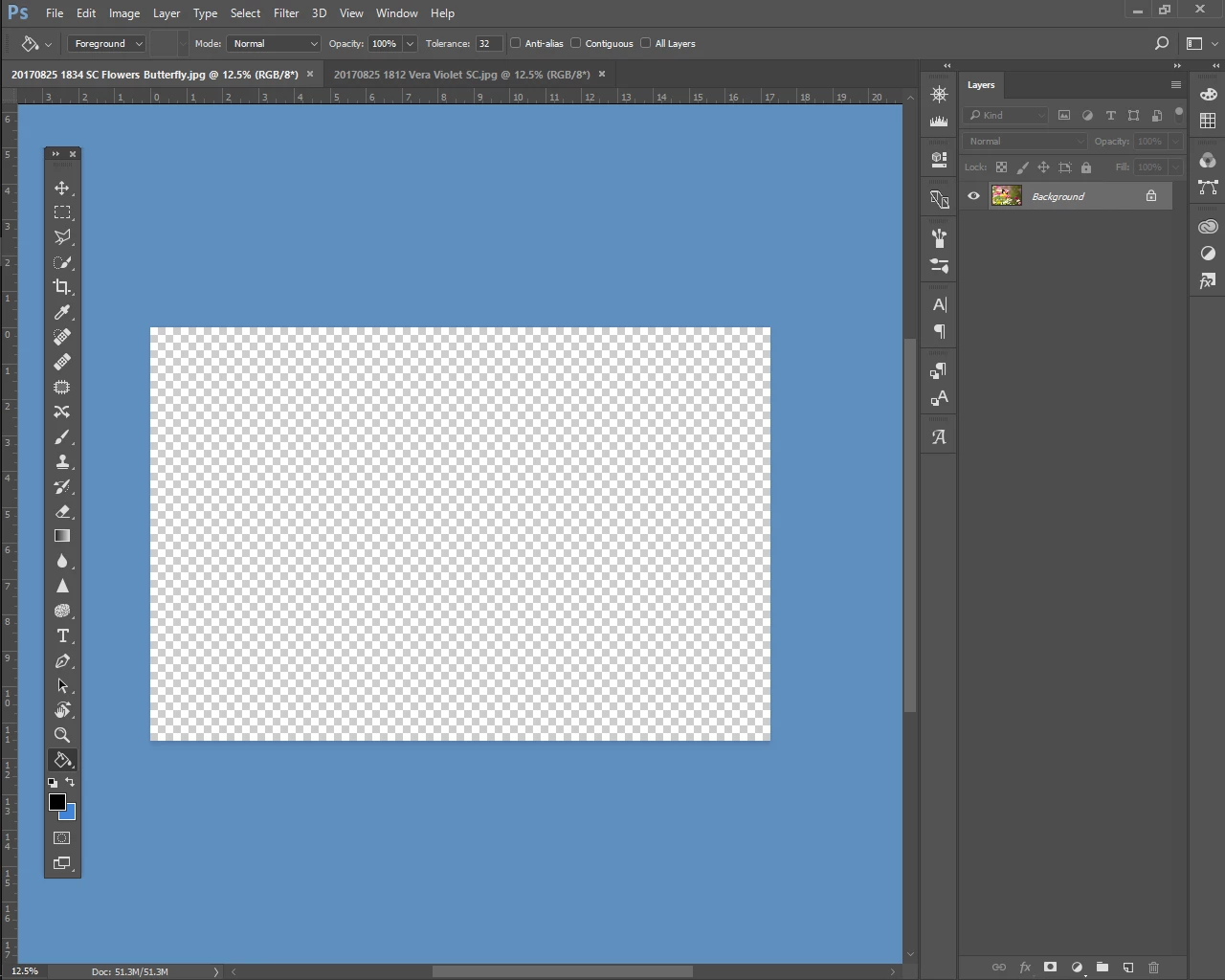Select the Quick Selection tool
The image size is (1225, 980).
[x=62, y=262]
